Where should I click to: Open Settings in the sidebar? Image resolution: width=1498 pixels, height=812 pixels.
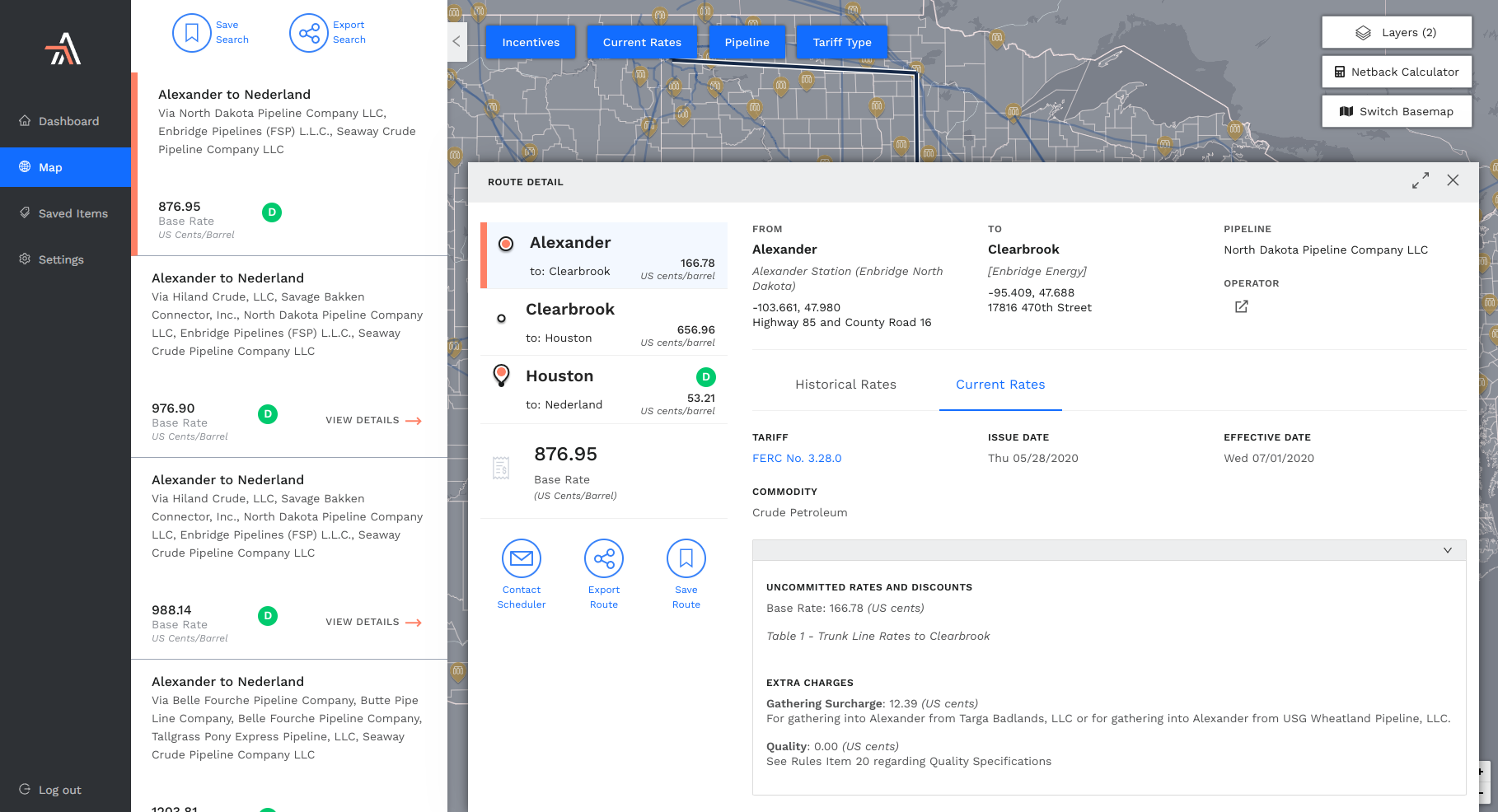65,259
